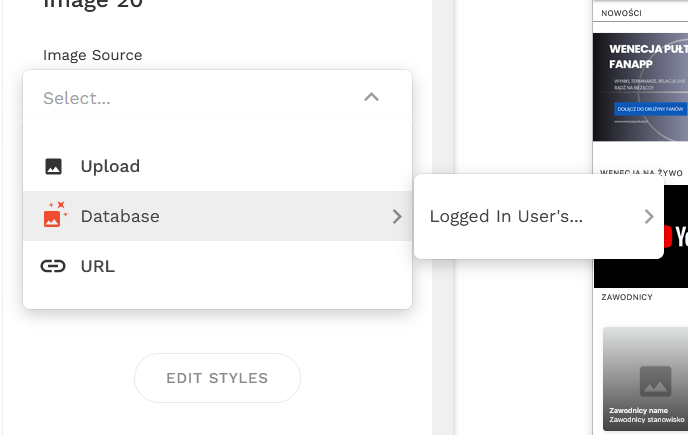The height and width of the screenshot is (435, 688).
Task: Expand the Database submenu arrow
Action: tap(397, 216)
